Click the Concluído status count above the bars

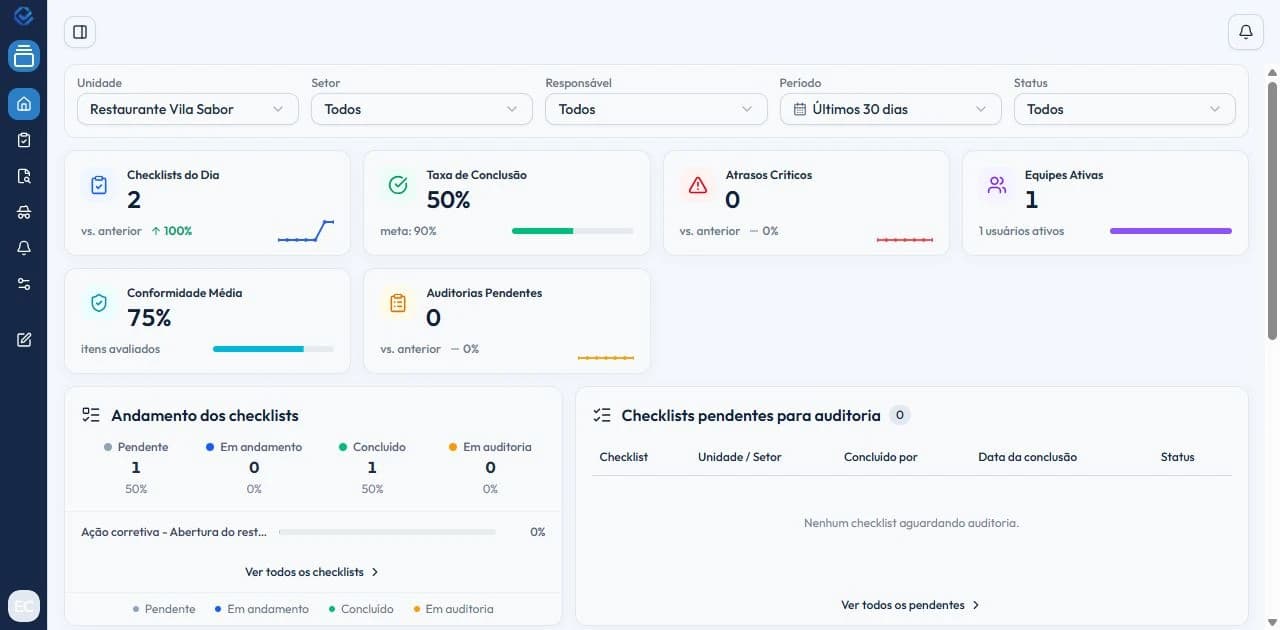click(372, 468)
